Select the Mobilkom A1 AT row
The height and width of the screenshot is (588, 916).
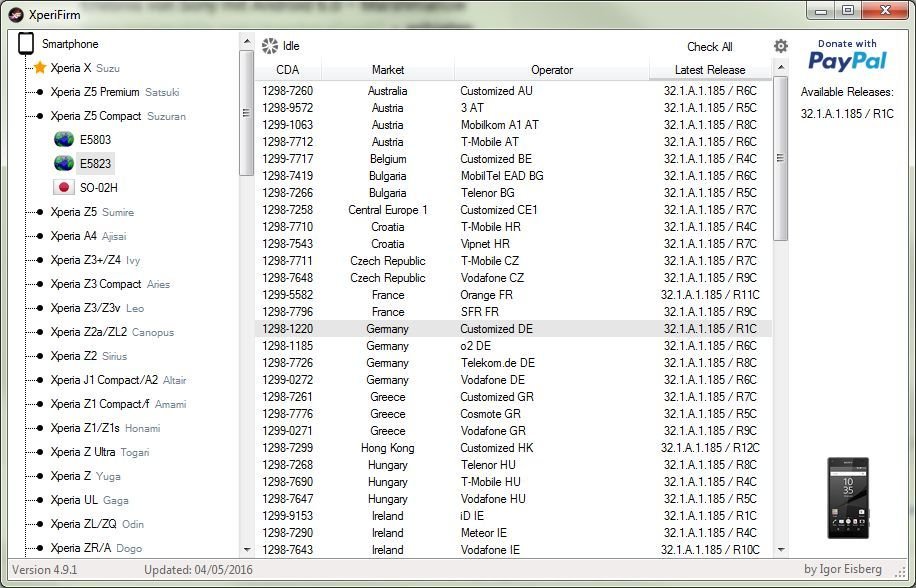tap(513, 125)
